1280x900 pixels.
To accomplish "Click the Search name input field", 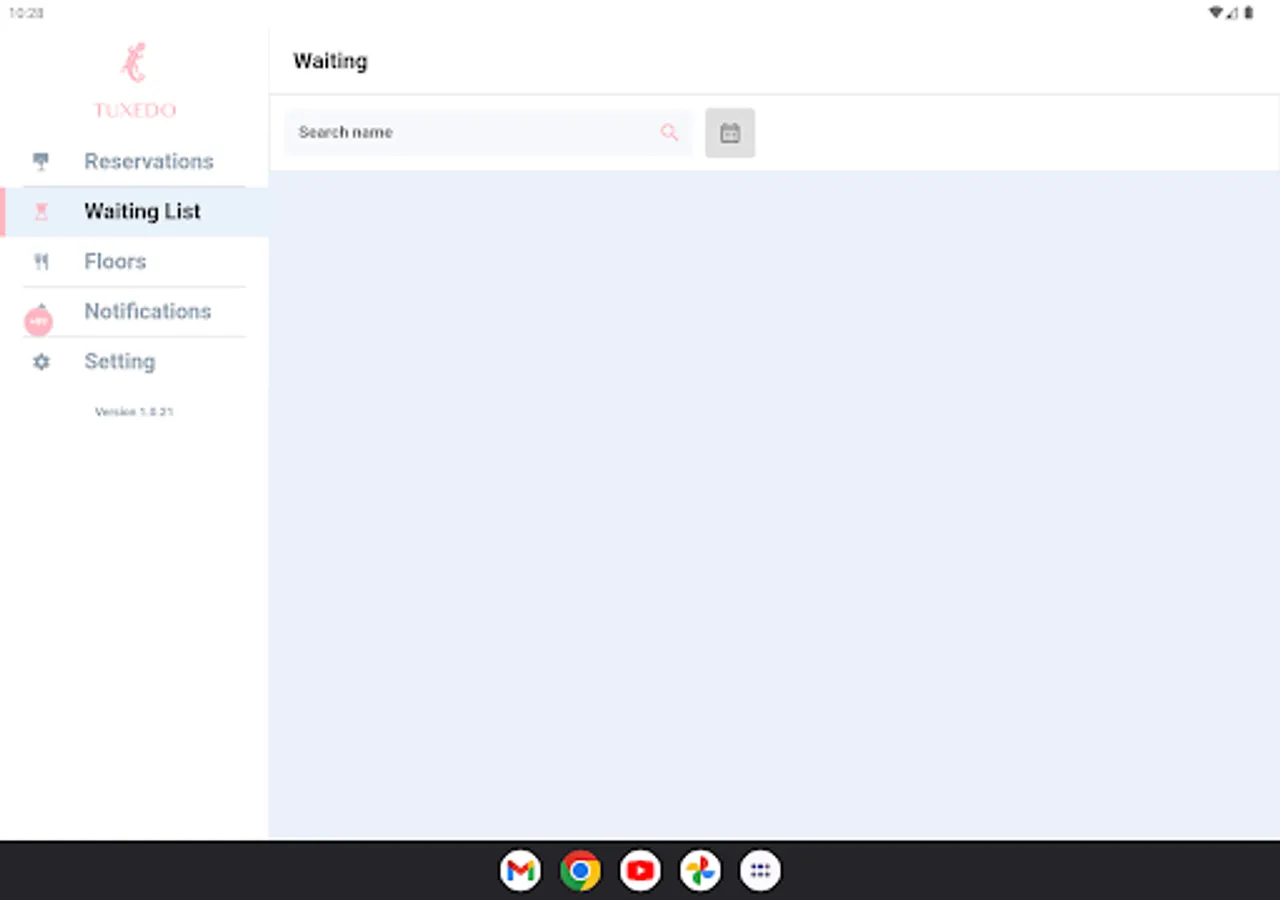I will tap(450, 132).
